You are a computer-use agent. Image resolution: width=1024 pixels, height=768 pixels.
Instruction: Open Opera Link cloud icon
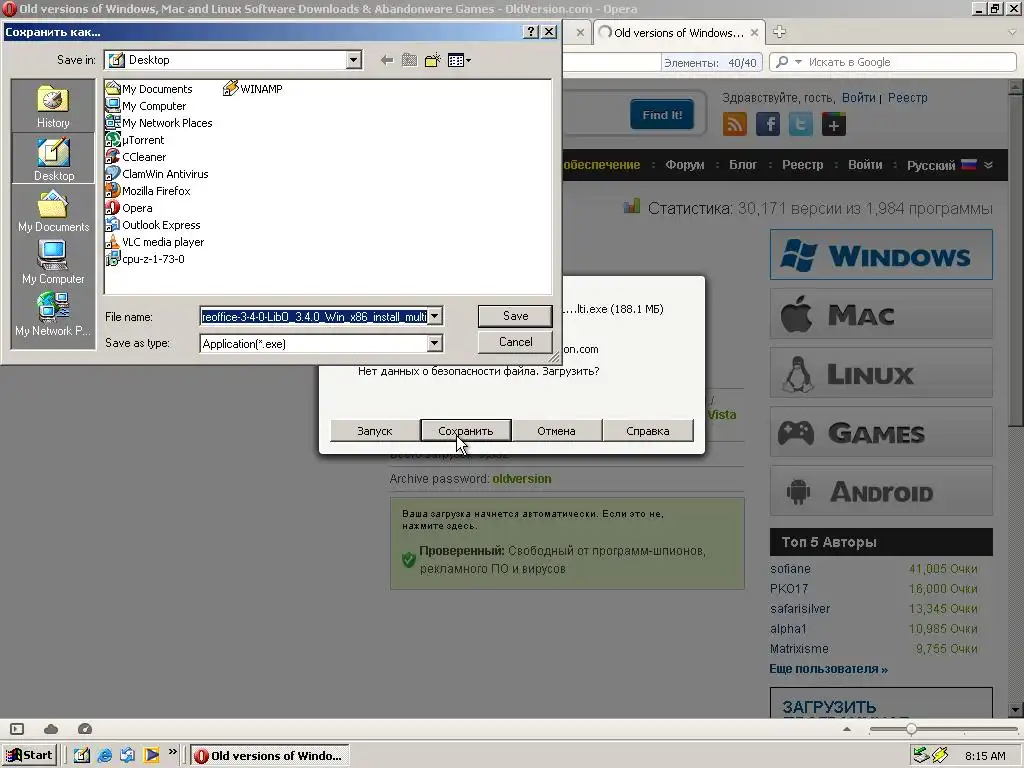tap(51, 729)
